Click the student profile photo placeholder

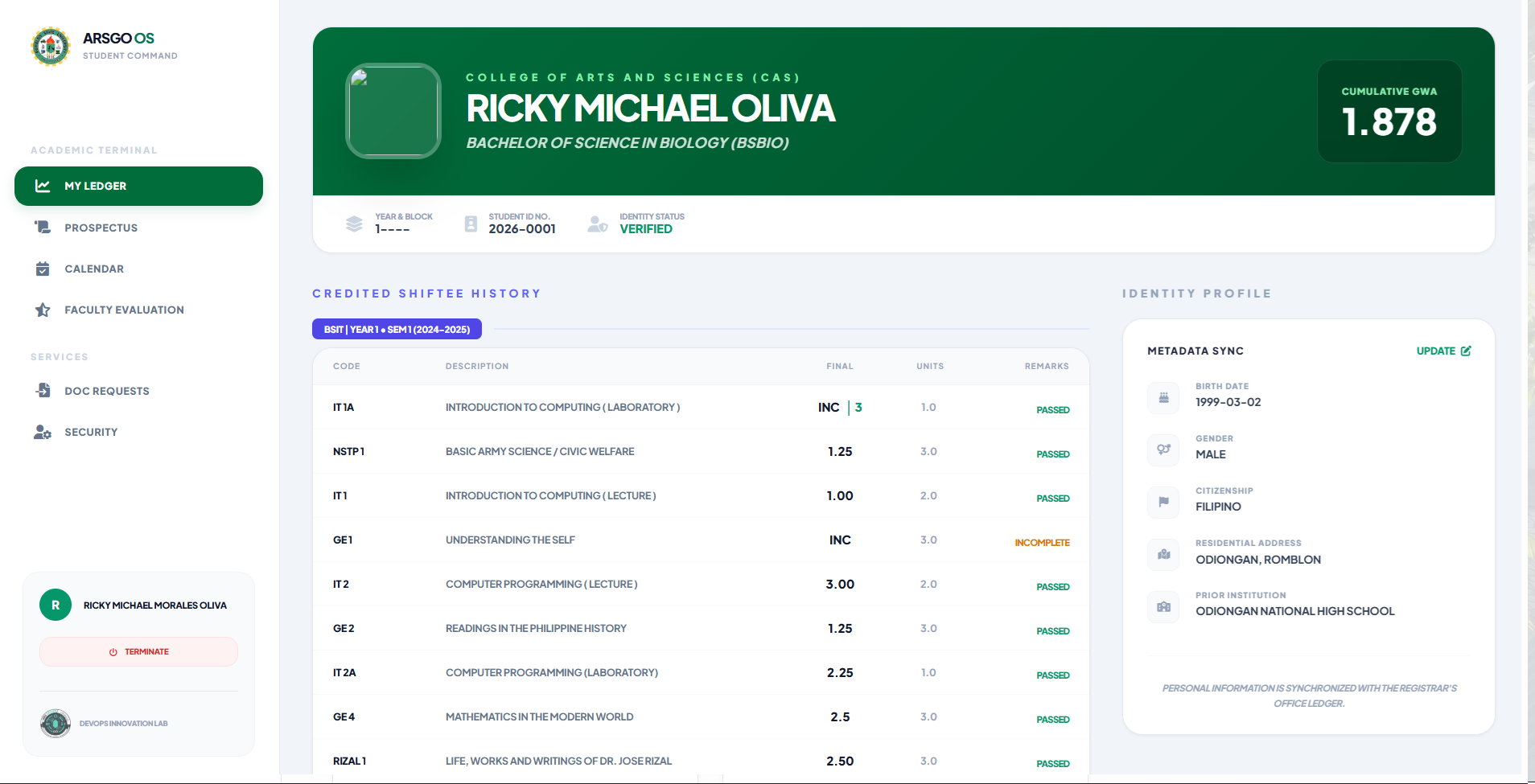[x=393, y=111]
